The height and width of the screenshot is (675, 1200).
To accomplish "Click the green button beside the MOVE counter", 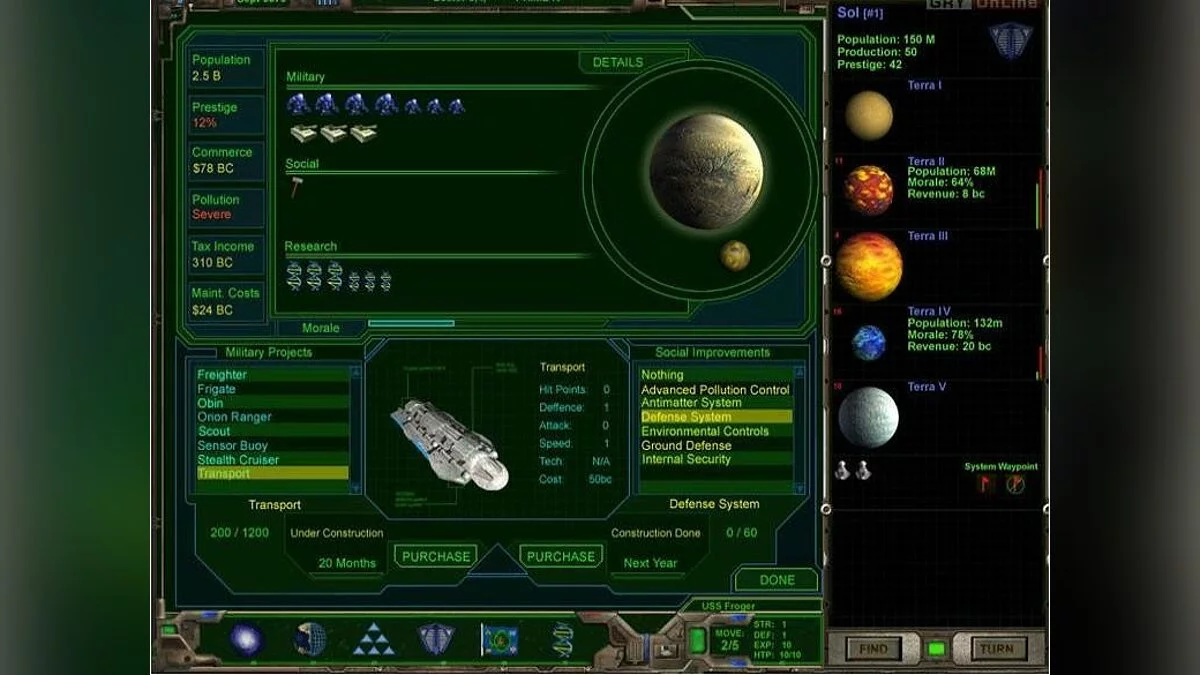I will [x=698, y=640].
